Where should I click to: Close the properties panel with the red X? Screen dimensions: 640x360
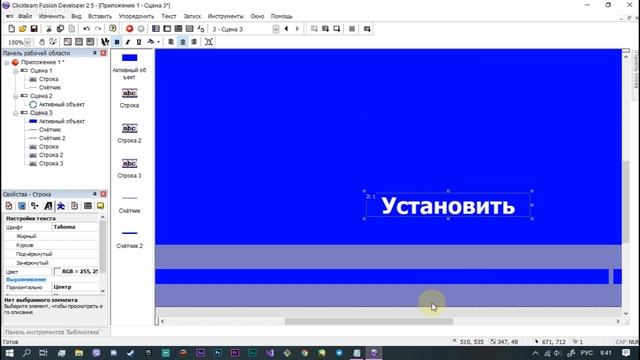point(103,194)
